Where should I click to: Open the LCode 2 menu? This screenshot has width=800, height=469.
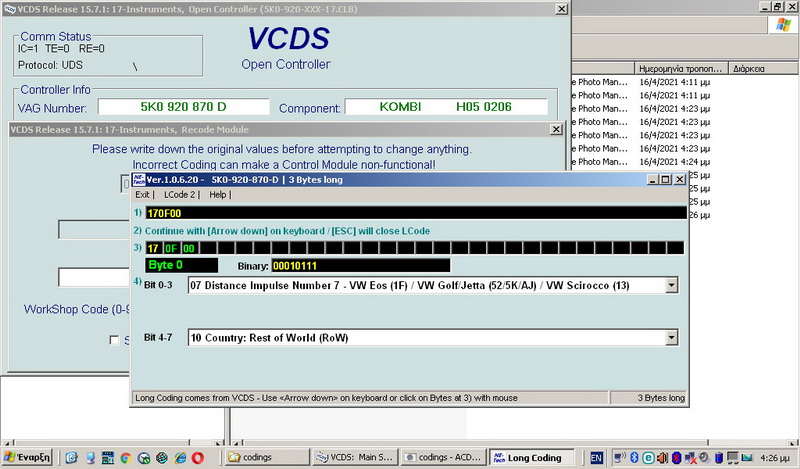click(179, 194)
